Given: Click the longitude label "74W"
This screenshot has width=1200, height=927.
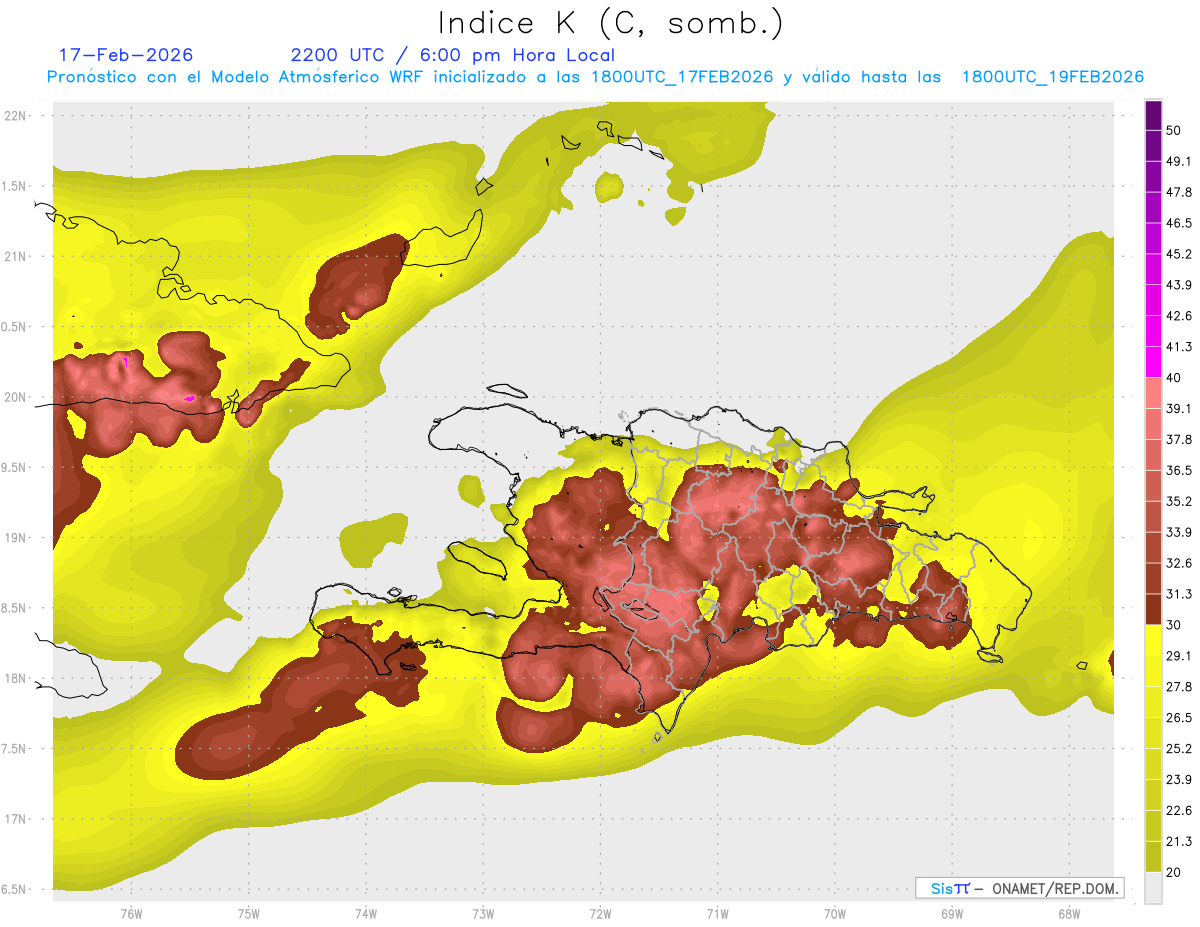Looking at the screenshot, I should pos(365,914).
